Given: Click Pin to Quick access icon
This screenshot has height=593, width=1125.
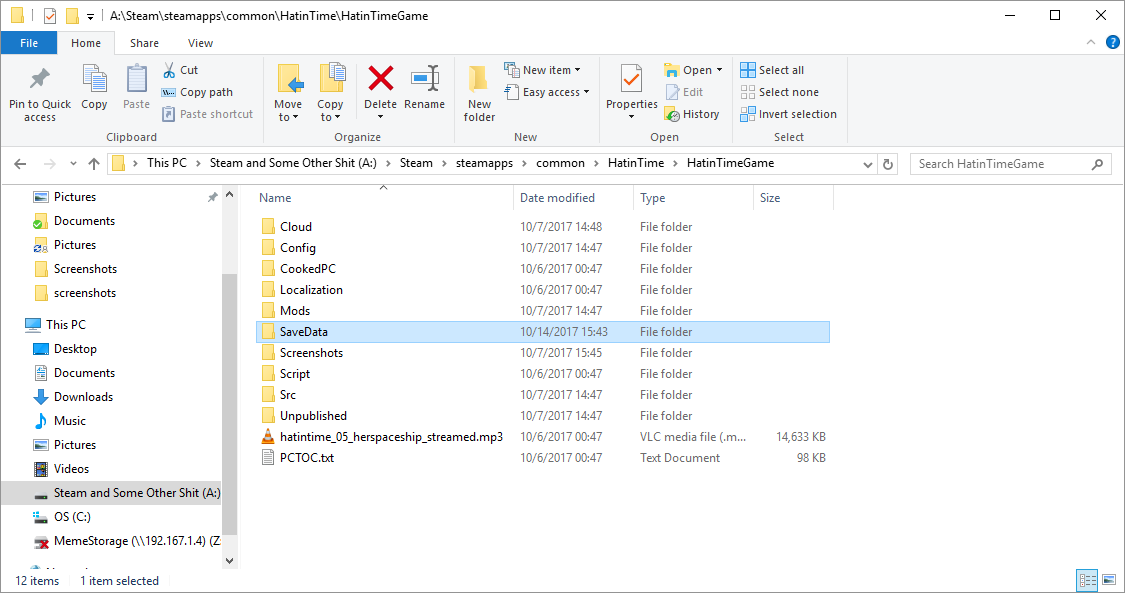Looking at the screenshot, I should [x=39, y=79].
